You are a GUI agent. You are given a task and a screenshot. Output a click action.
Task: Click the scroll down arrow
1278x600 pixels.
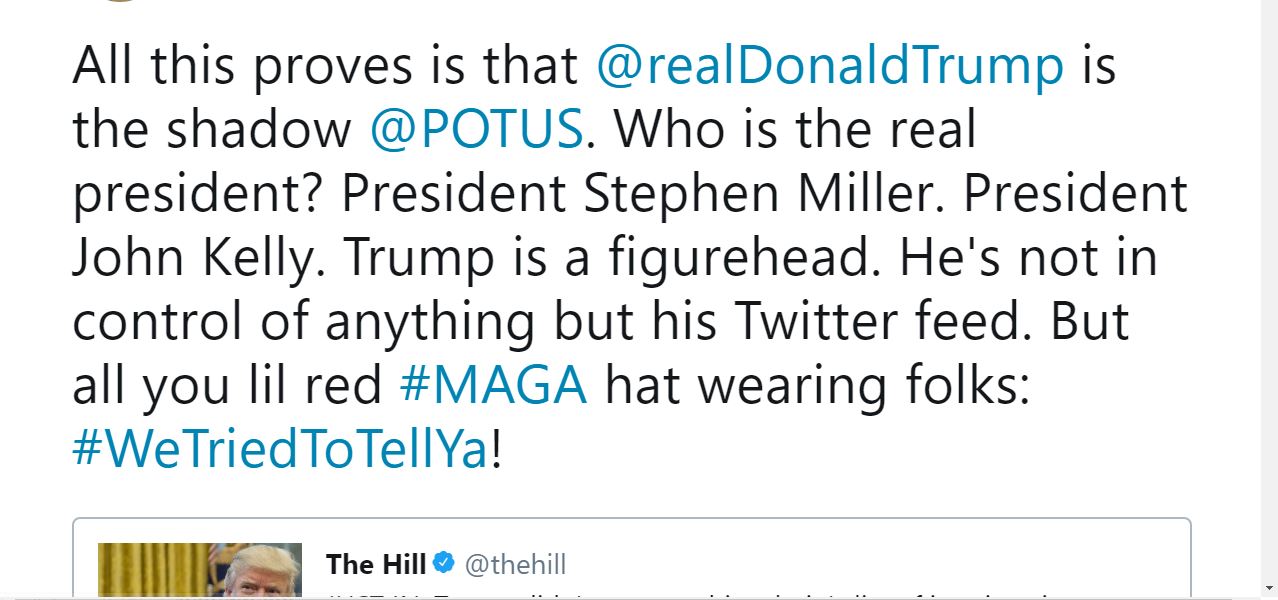[x=1267, y=586]
